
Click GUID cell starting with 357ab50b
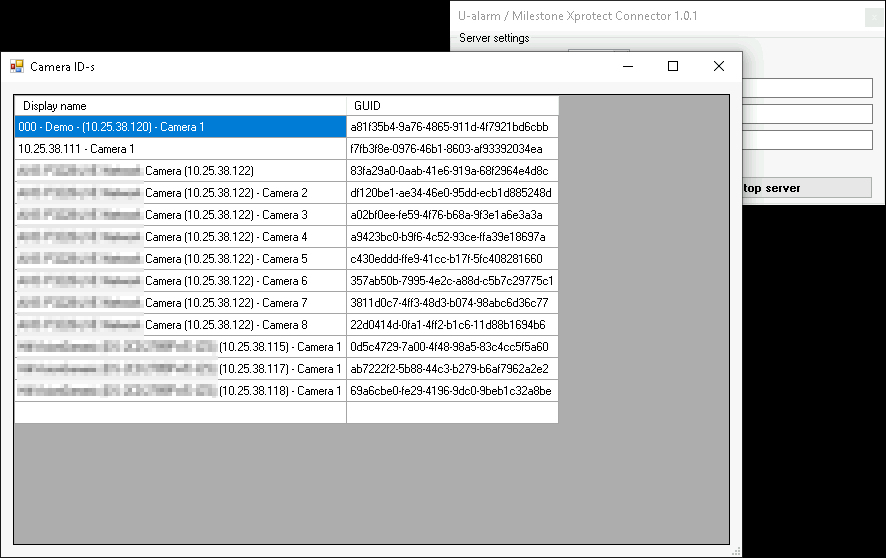[451, 281]
